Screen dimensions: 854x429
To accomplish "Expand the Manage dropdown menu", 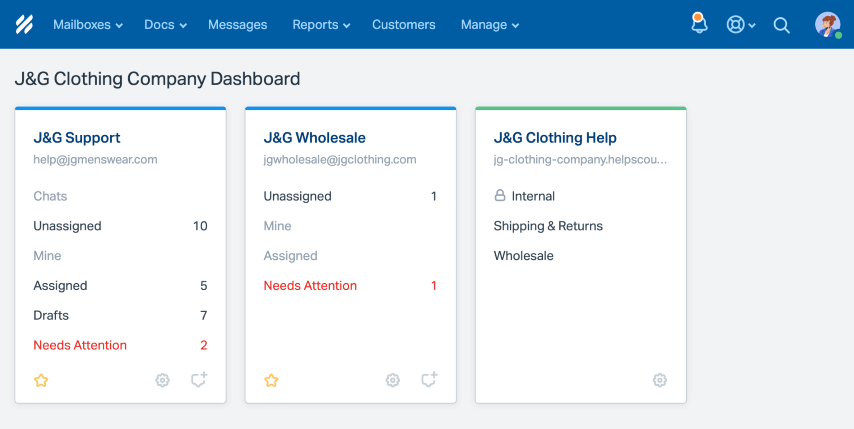I will (x=489, y=25).
